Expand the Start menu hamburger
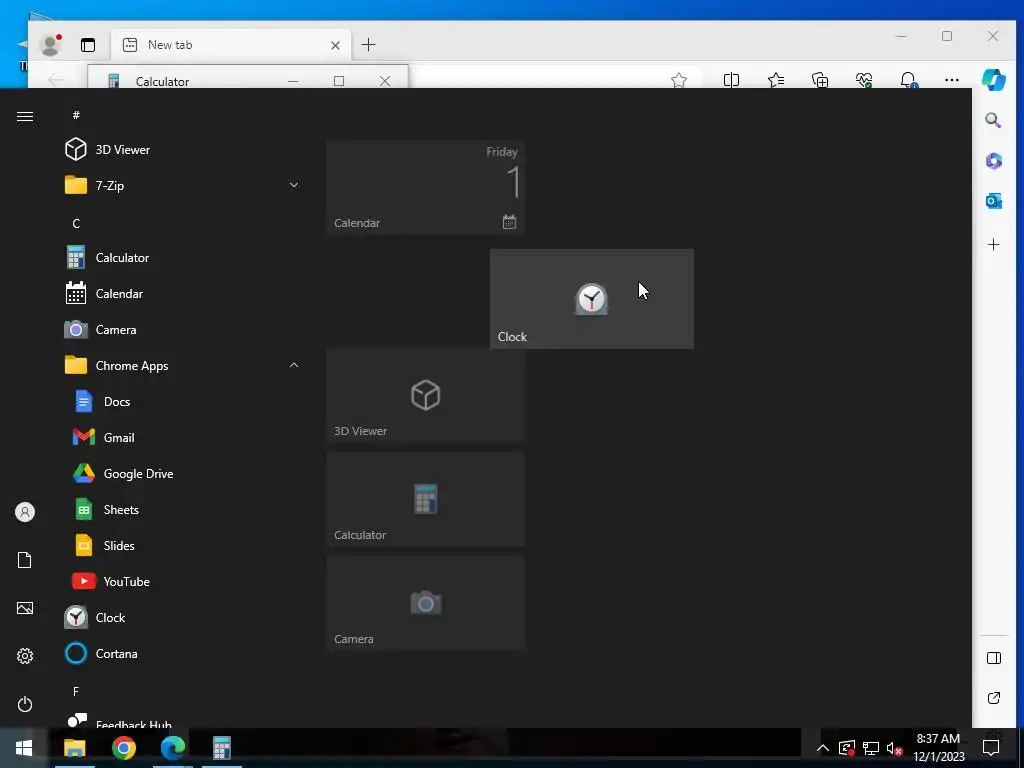The image size is (1024, 768). tap(25, 116)
